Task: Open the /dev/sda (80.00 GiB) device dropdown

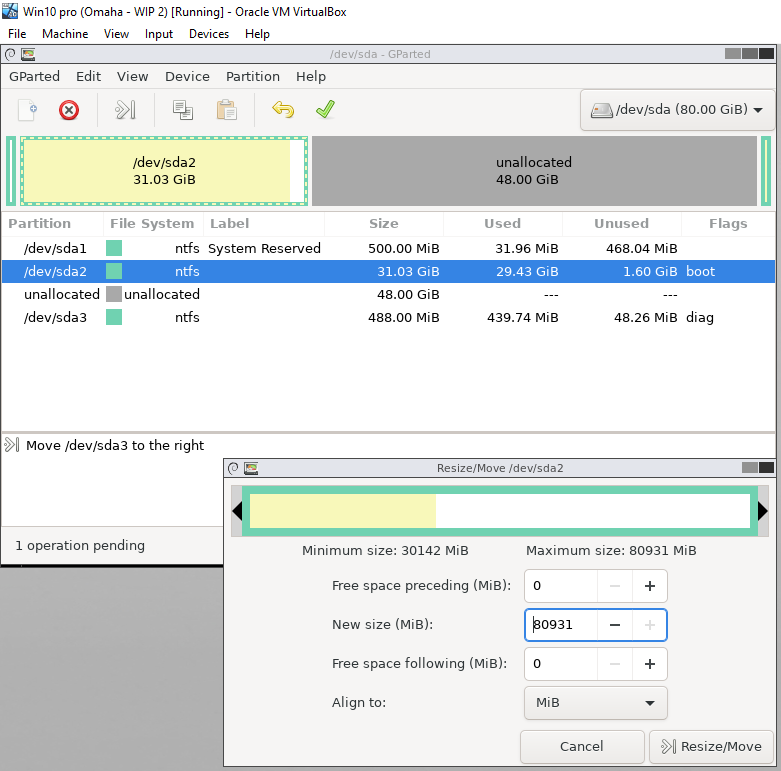Action: point(677,110)
